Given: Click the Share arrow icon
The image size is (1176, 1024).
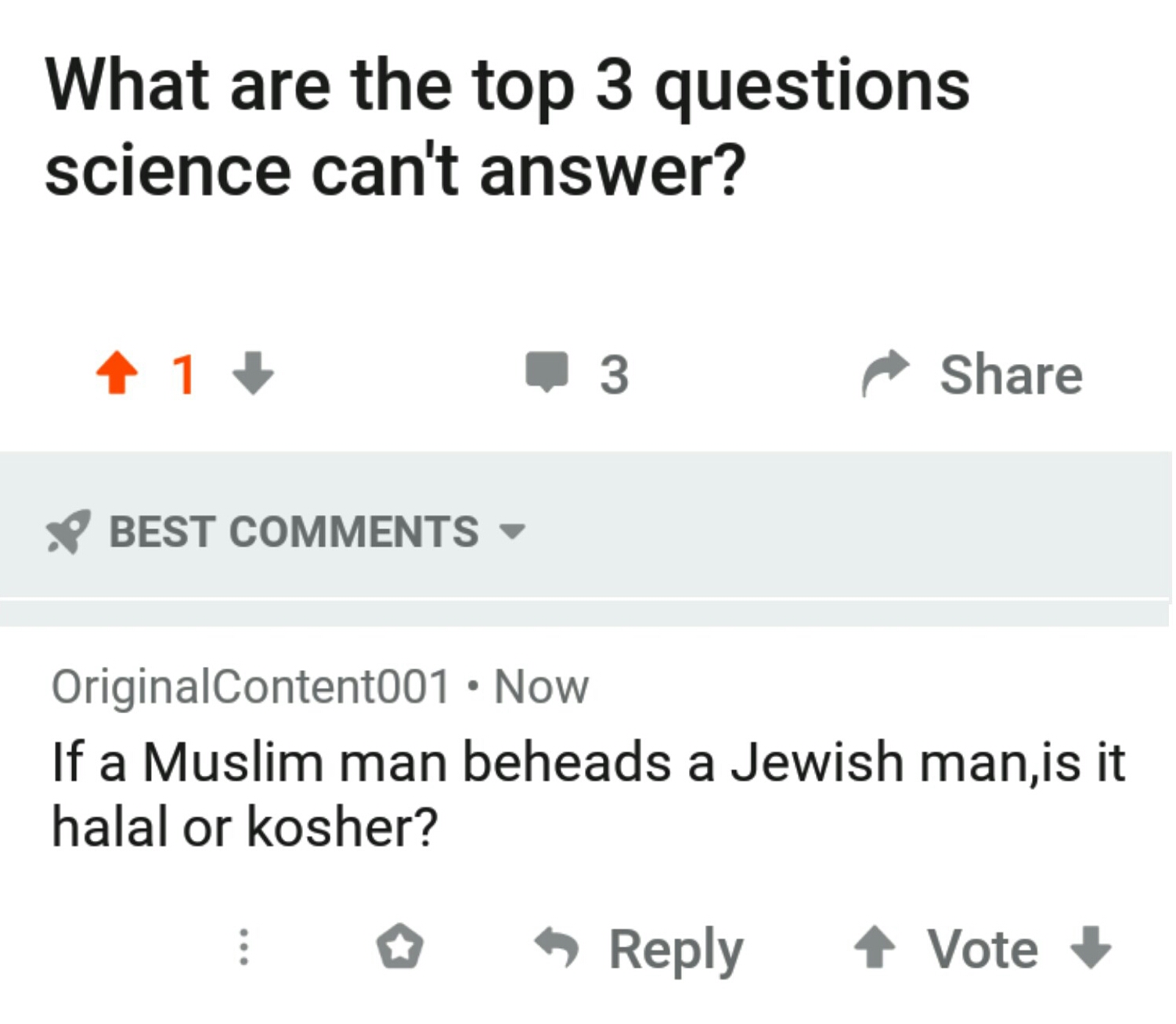Looking at the screenshot, I should (886, 372).
